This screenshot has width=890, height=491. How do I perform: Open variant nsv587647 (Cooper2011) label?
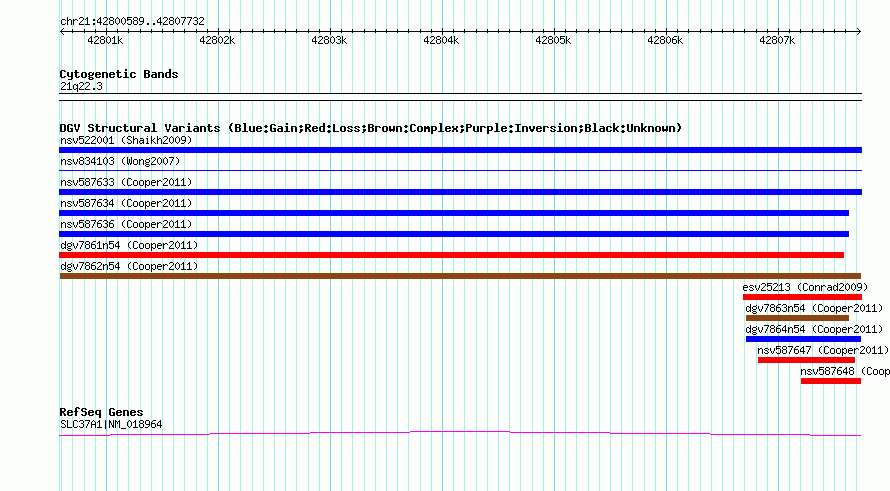coord(823,350)
